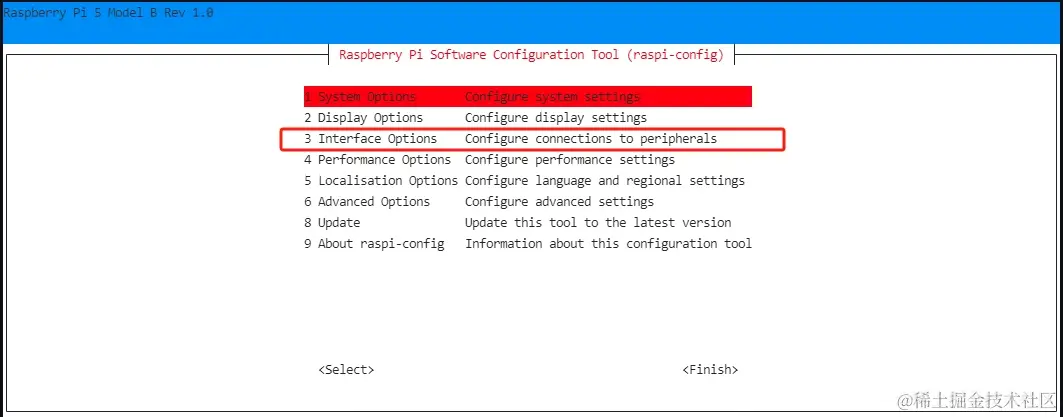
Task: Click 'Configure connections to peripherals' description
Action: click(x=591, y=139)
